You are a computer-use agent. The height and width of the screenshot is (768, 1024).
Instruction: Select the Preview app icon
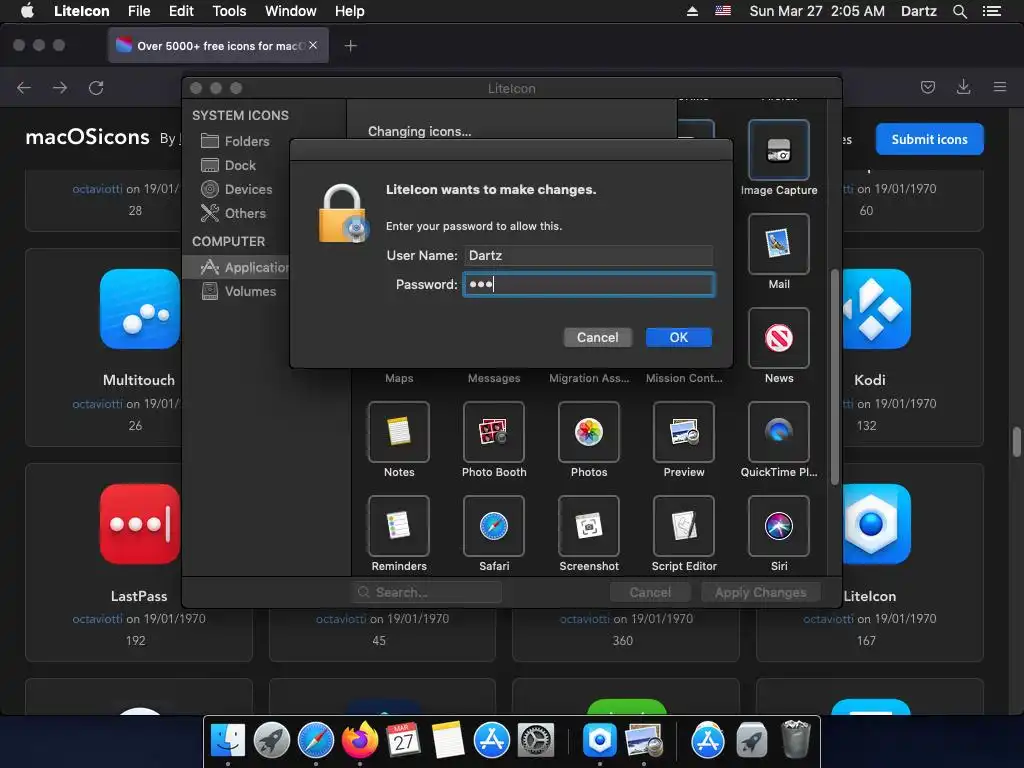point(684,432)
